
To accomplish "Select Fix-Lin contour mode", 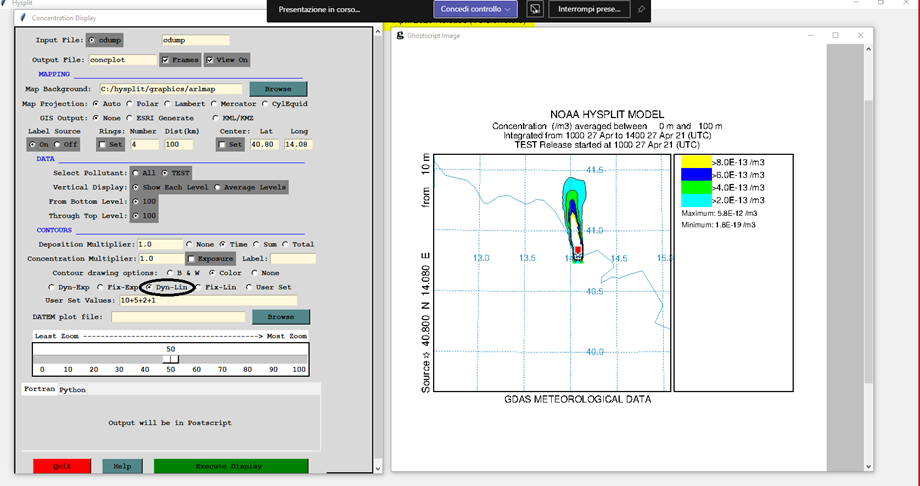I will click(x=198, y=288).
